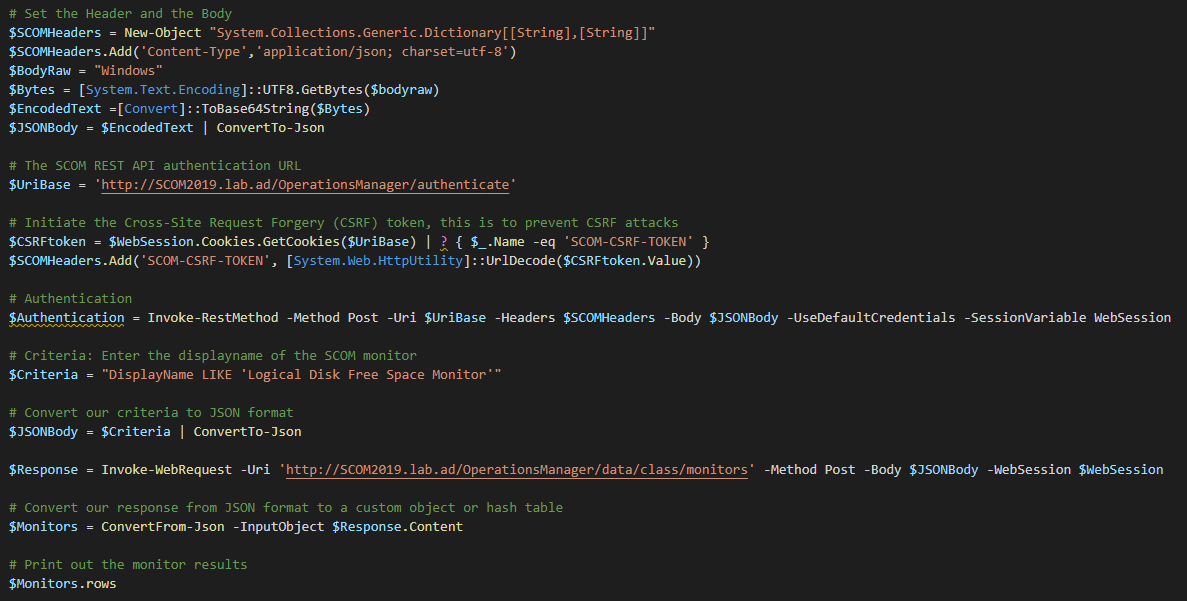This screenshot has height=601, width=1187.
Task: Click the $BodyRaw variable assignment
Action: (x=39, y=70)
